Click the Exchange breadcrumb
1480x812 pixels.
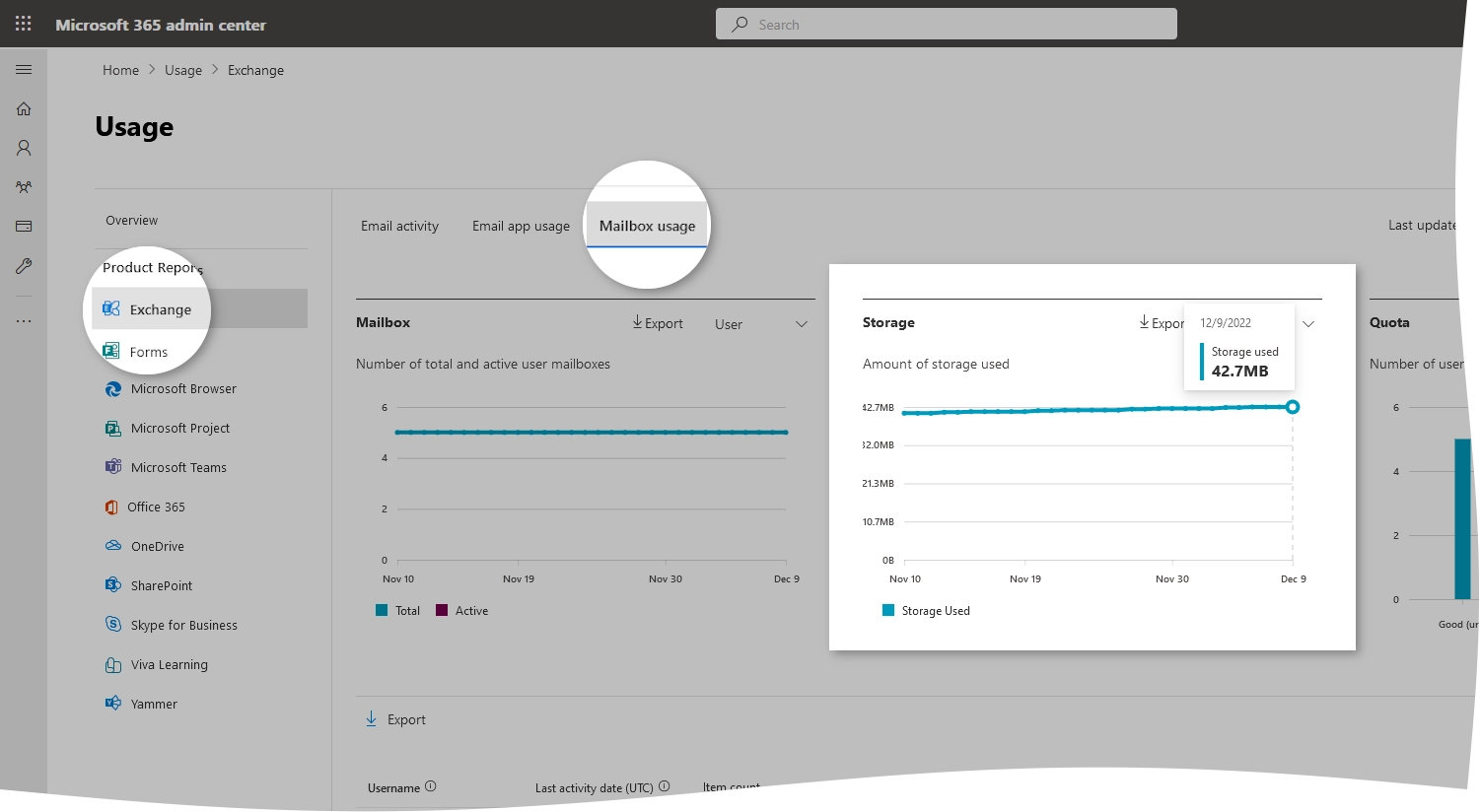click(255, 70)
